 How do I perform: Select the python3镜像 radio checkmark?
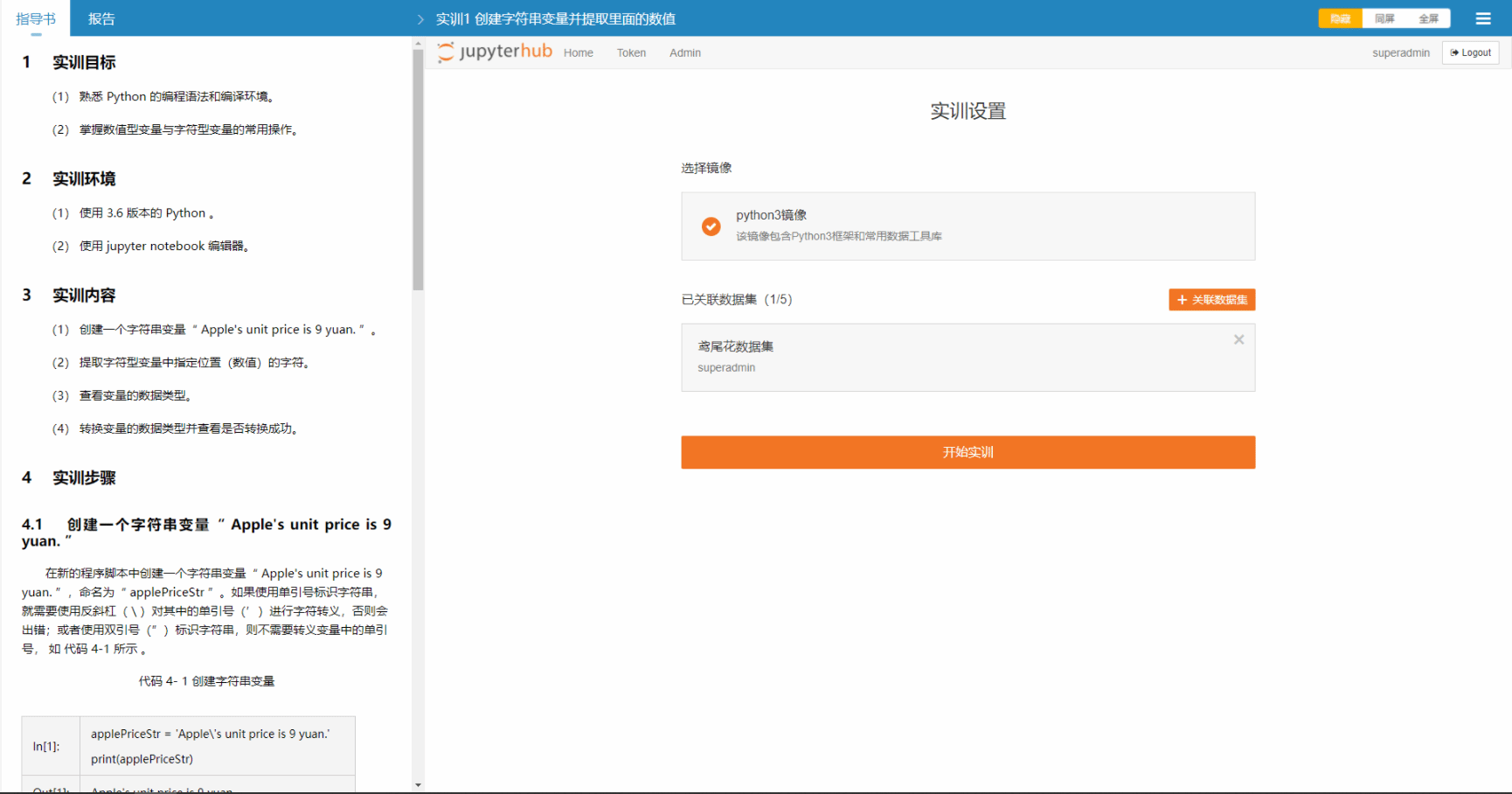711,226
